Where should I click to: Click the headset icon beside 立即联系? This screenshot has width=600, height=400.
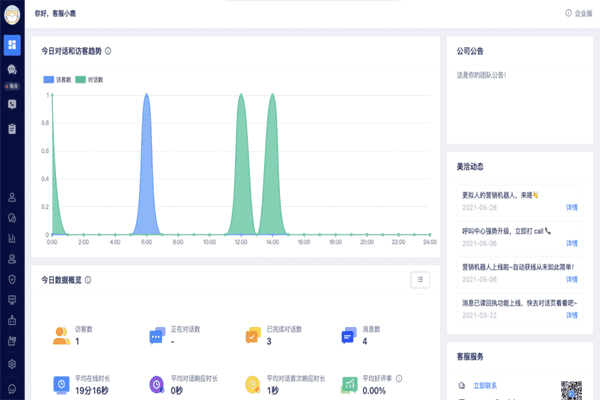[x=461, y=386]
